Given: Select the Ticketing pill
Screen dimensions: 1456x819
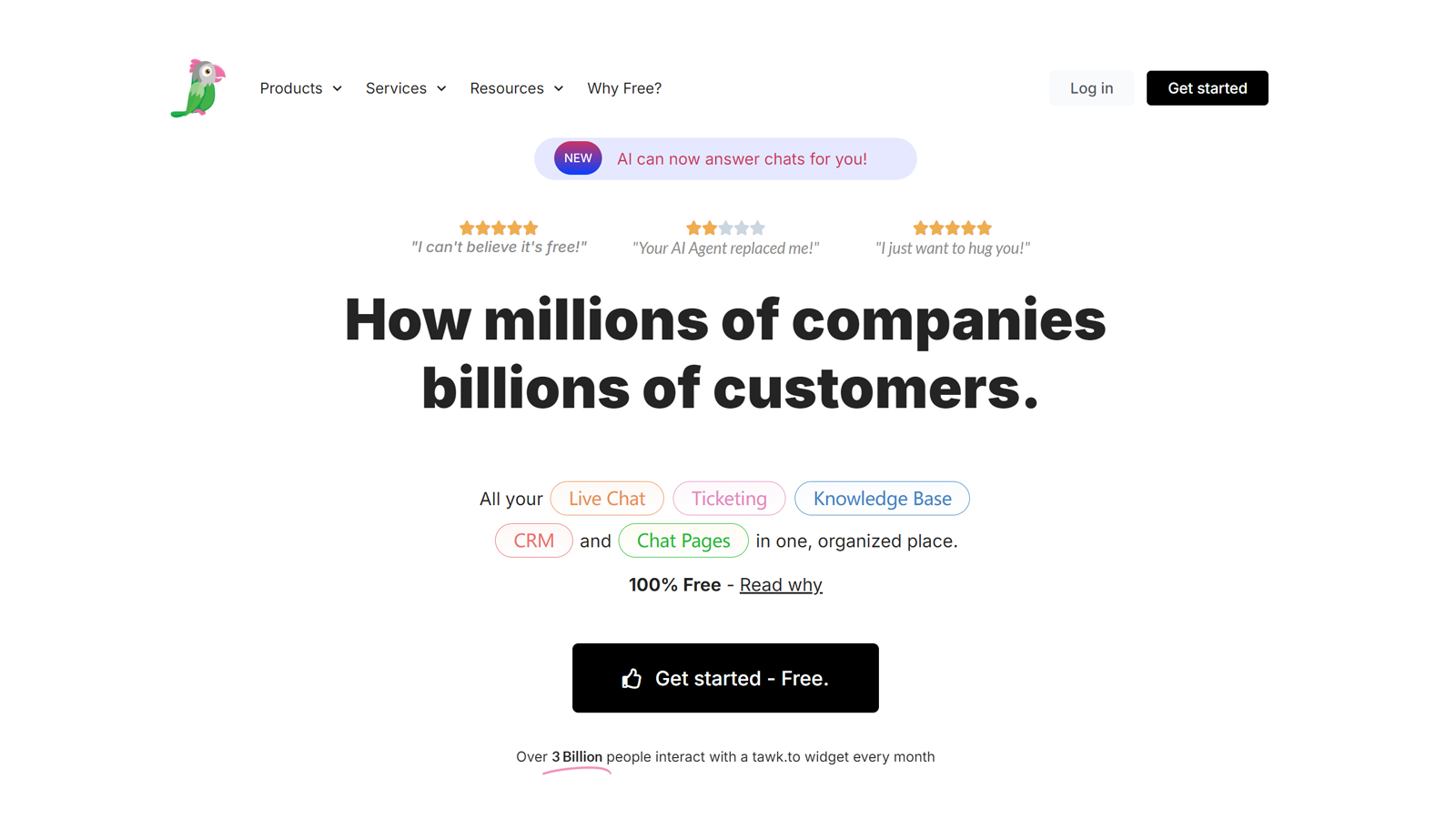Looking at the screenshot, I should (x=729, y=499).
